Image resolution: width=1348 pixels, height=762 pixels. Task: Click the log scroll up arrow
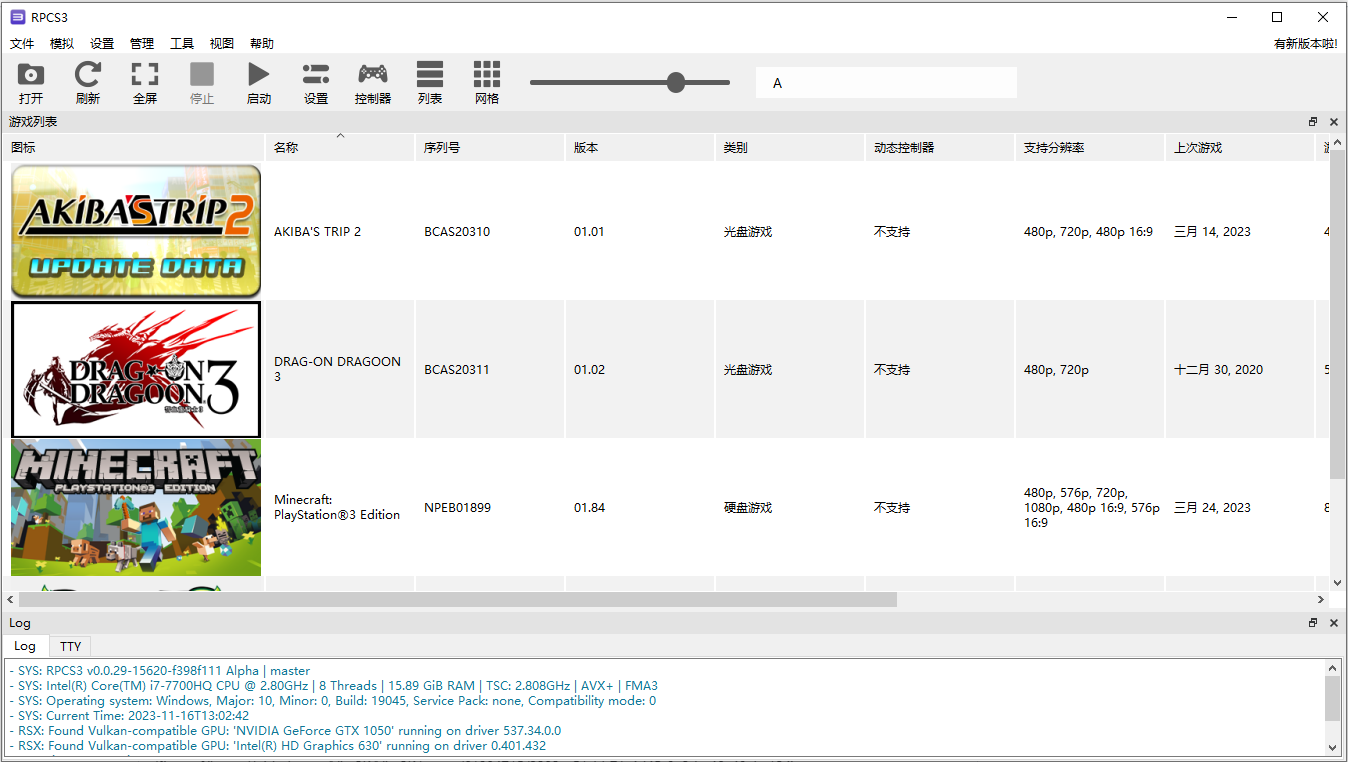coord(1333,668)
